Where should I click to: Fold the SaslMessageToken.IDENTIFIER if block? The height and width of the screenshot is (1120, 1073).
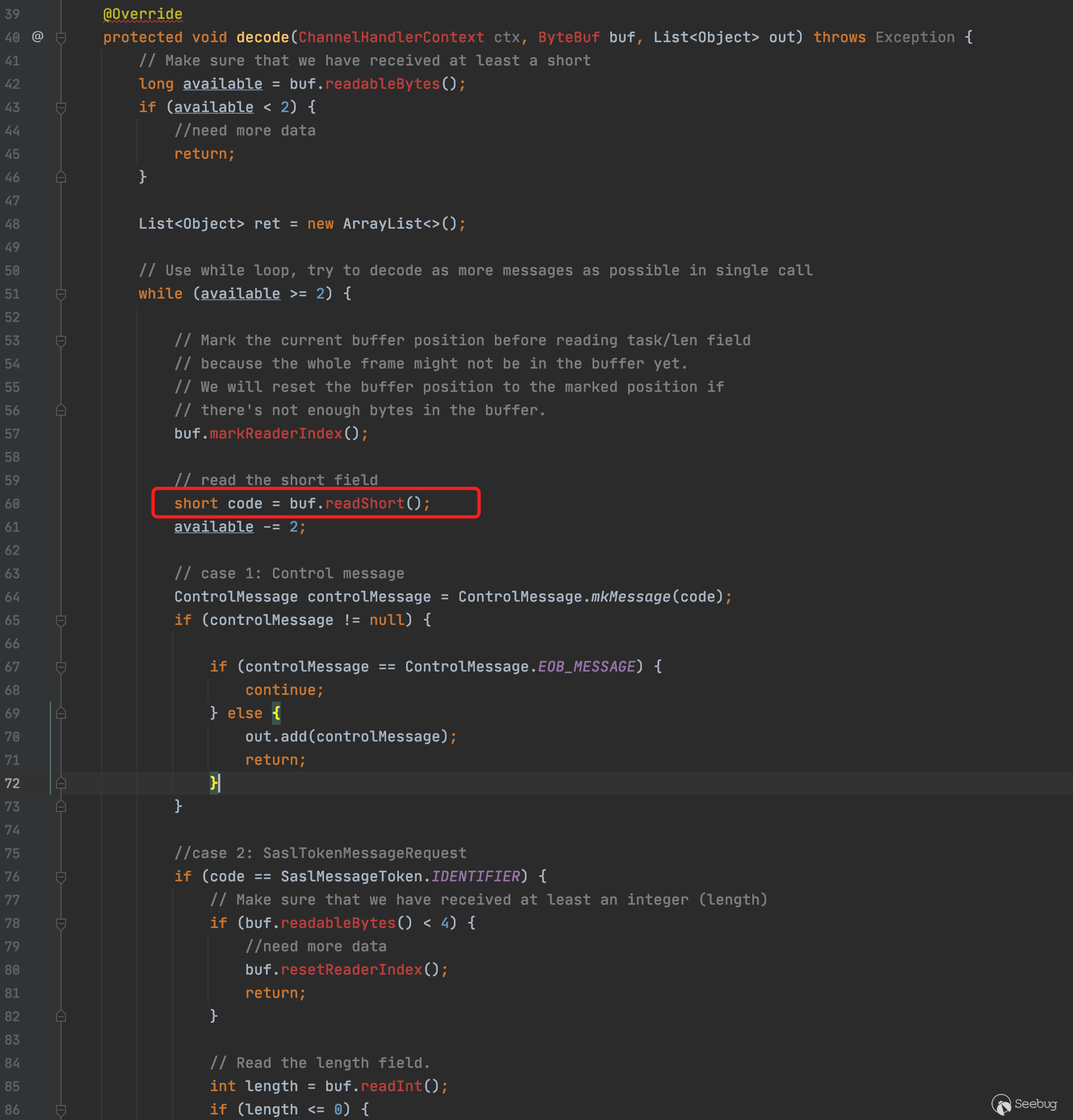pos(61,877)
